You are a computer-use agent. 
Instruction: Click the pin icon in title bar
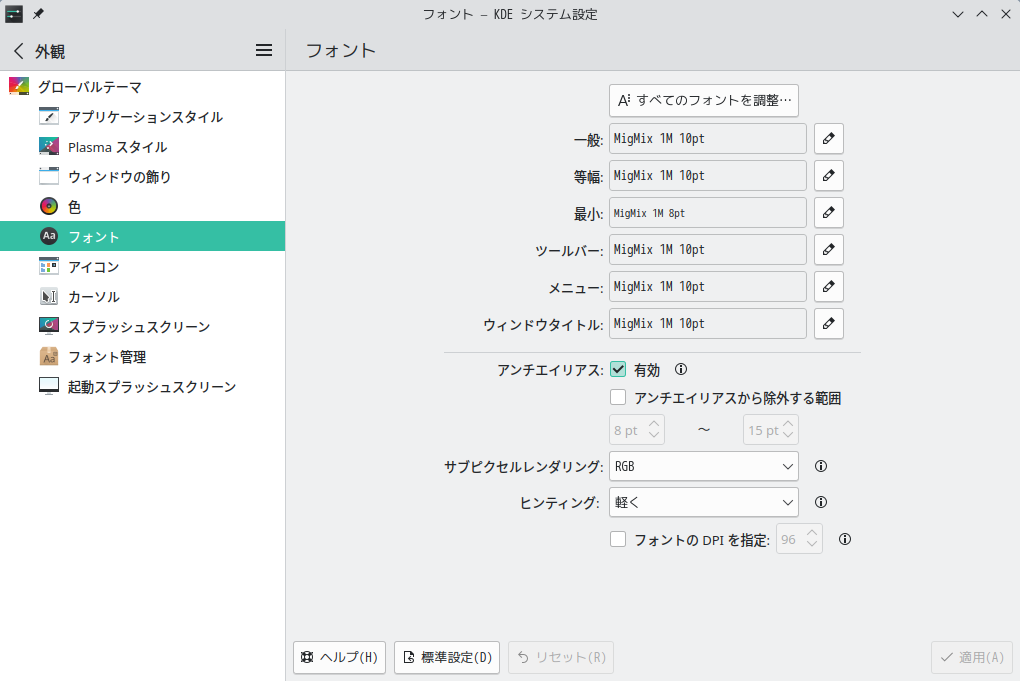pos(38,14)
